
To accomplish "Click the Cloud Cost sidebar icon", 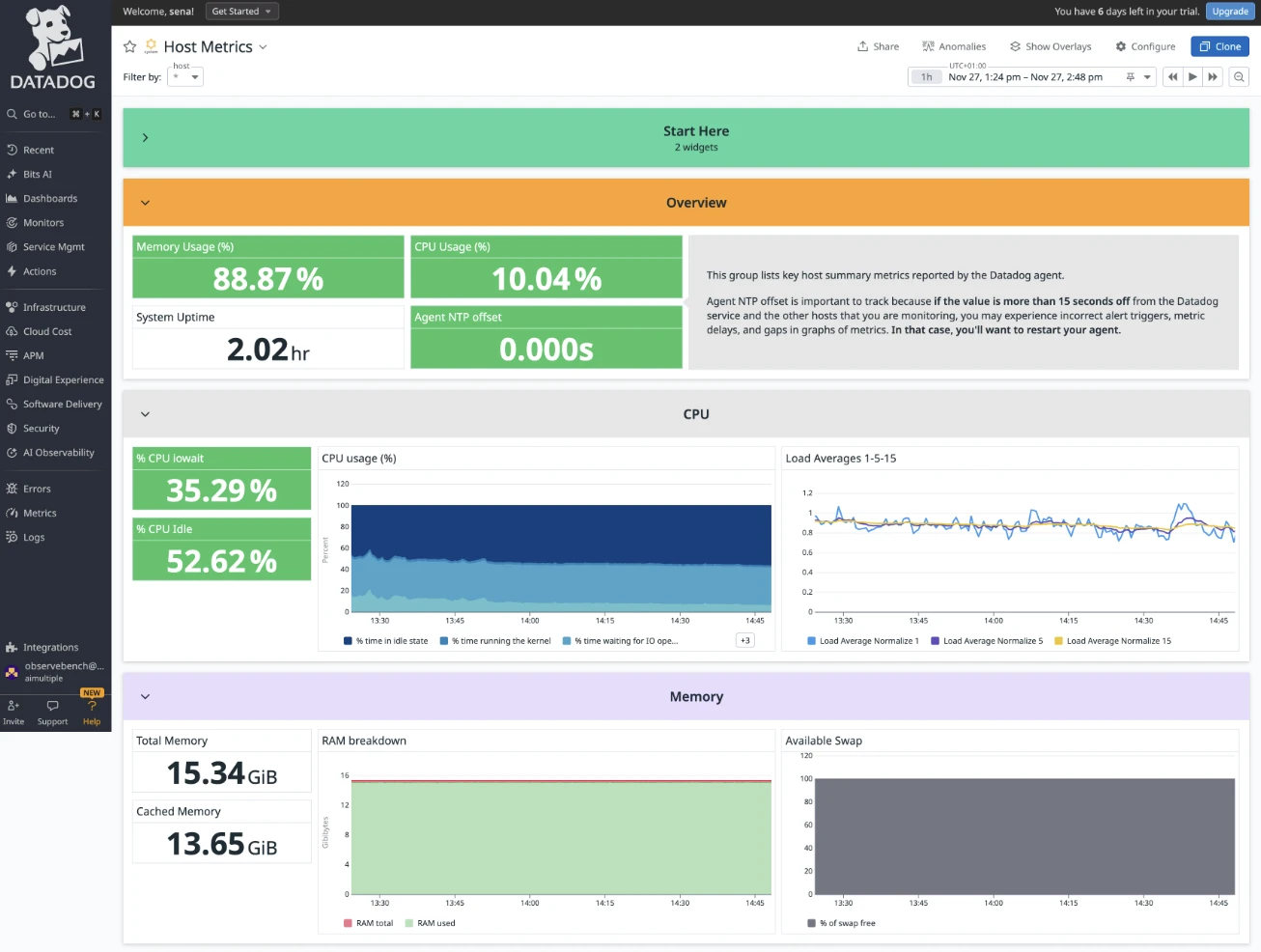I will pos(12,331).
